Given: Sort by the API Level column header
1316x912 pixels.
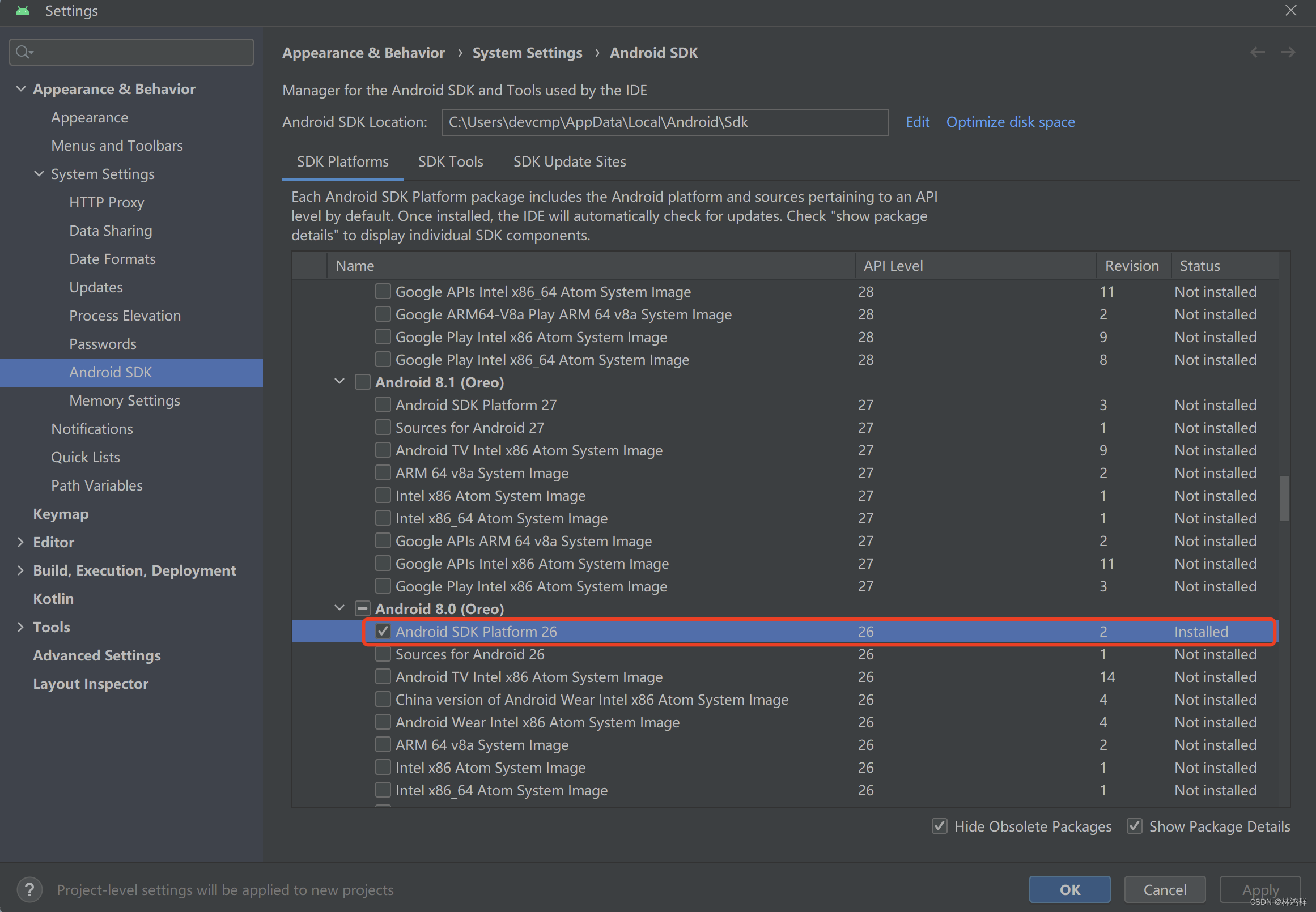Looking at the screenshot, I should tap(976, 266).
